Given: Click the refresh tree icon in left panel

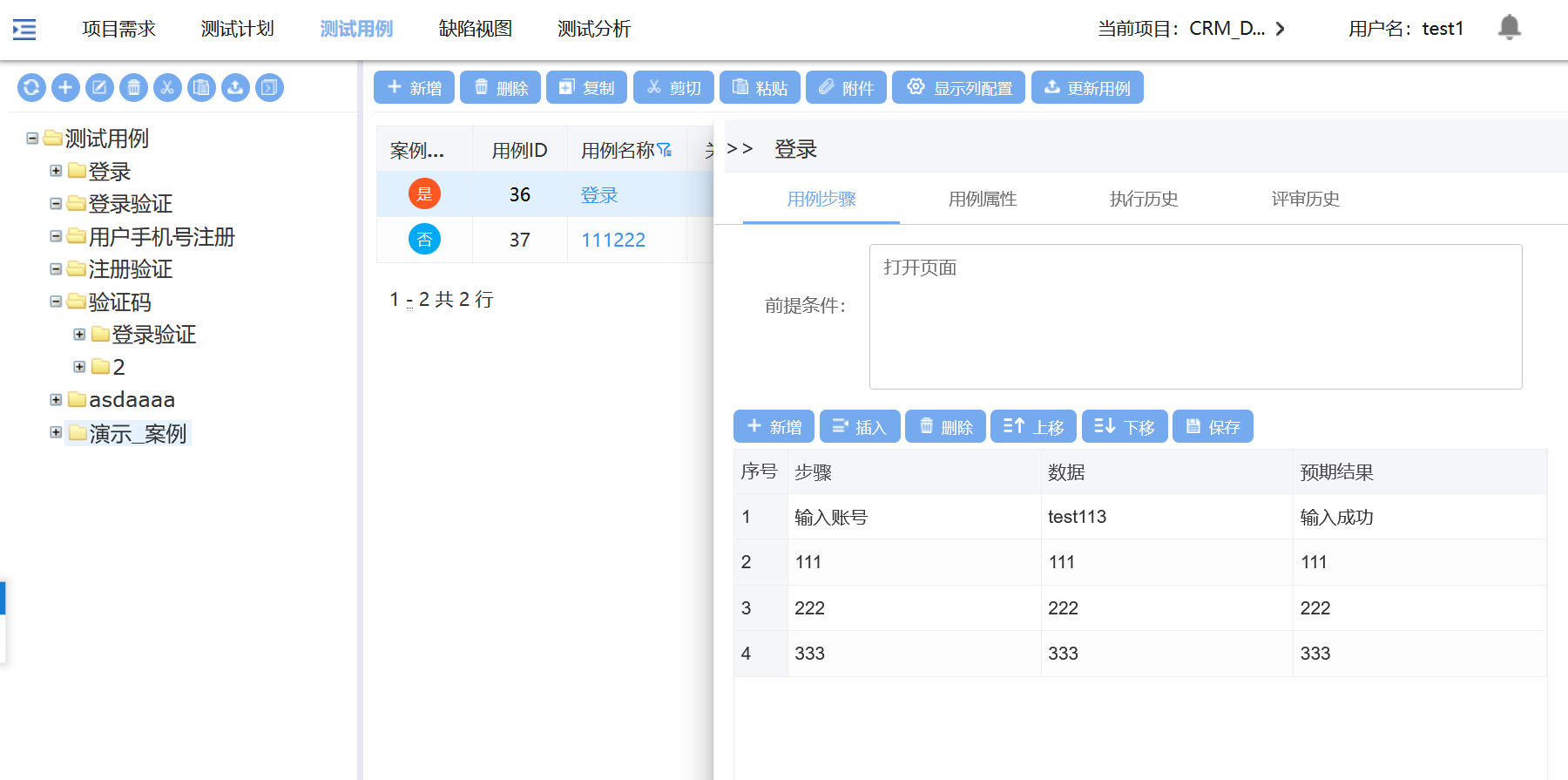Looking at the screenshot, I should click(x=31, y=87).
